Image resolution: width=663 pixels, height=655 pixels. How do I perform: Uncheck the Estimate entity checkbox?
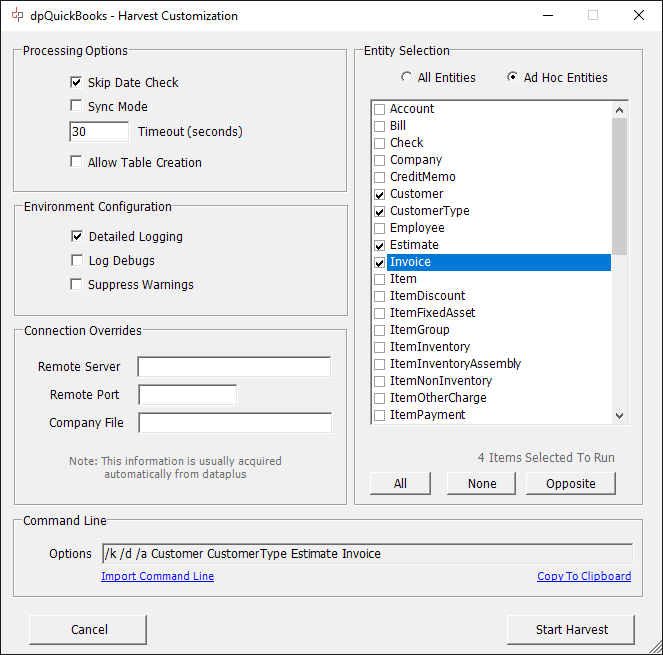click(x=380, y=245)
